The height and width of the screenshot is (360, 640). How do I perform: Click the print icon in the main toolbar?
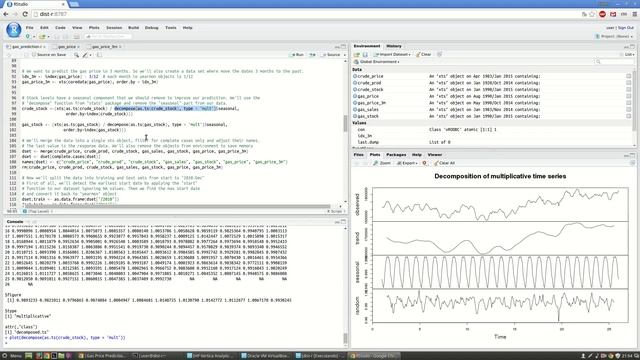(76, 36)
